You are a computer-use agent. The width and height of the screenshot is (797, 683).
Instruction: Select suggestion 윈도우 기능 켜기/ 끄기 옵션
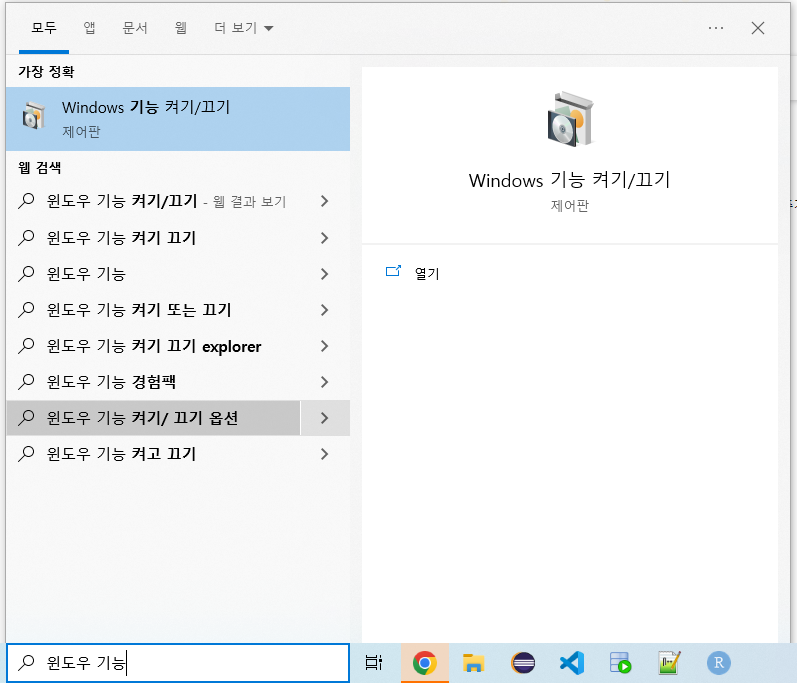pos(154,418)
